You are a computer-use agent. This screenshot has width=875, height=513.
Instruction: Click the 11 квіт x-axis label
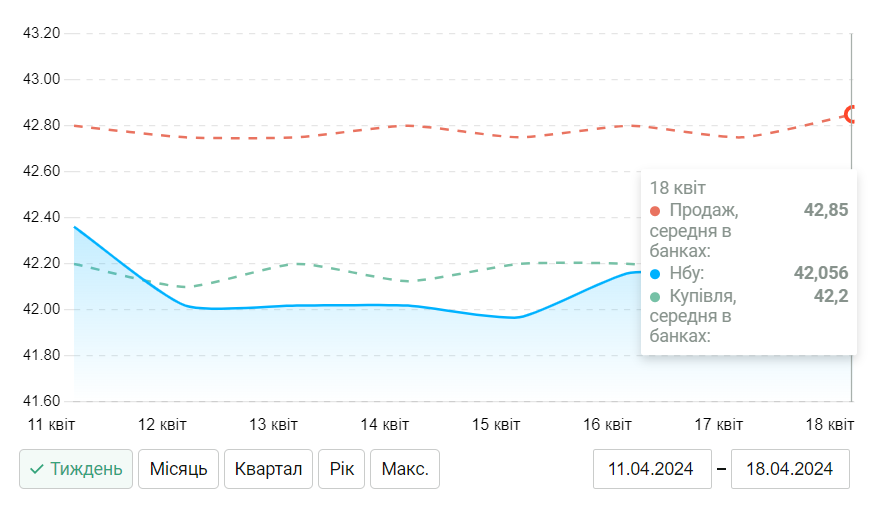pos(51,425)
